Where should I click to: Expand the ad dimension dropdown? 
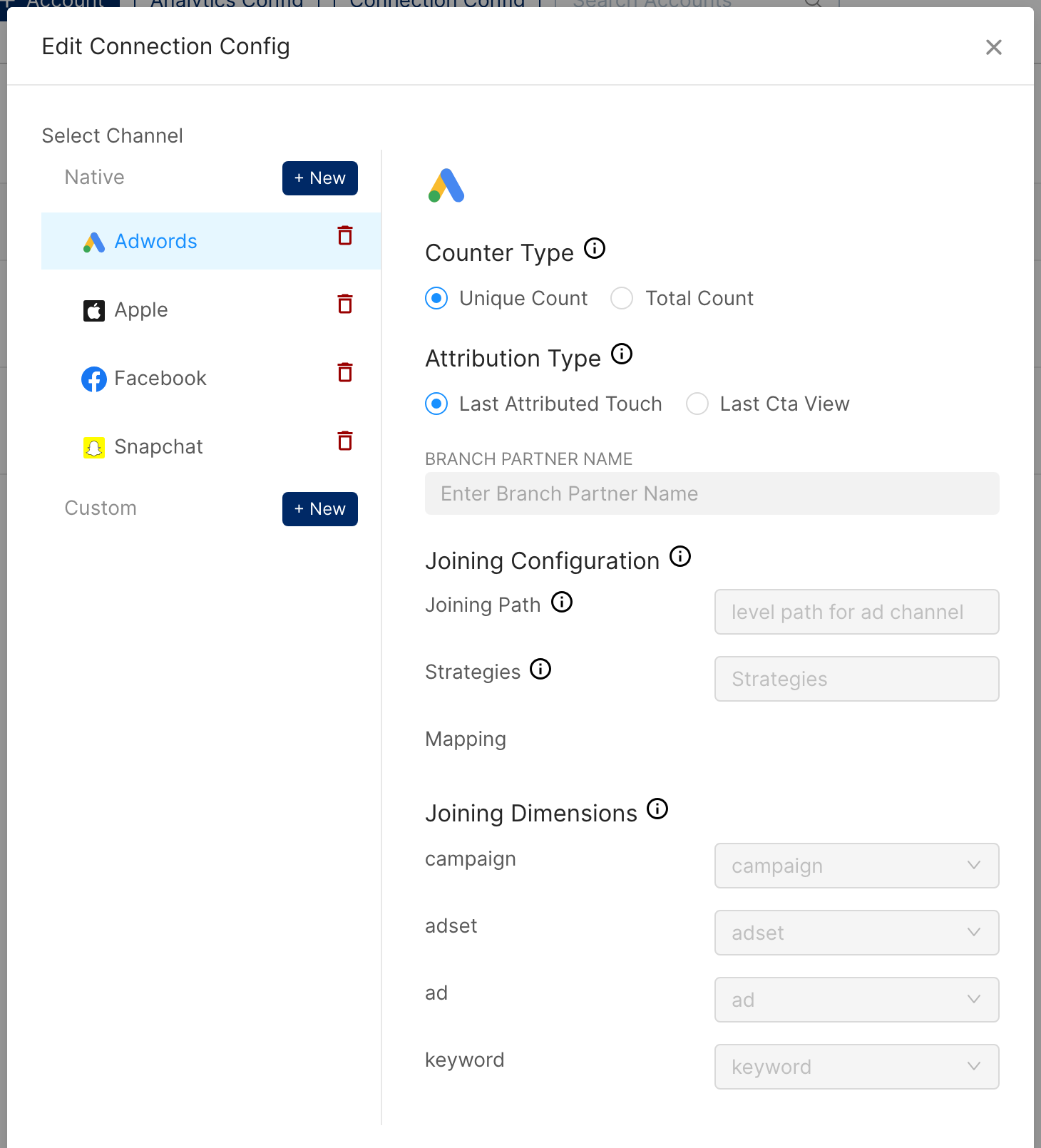point(856,1000)
